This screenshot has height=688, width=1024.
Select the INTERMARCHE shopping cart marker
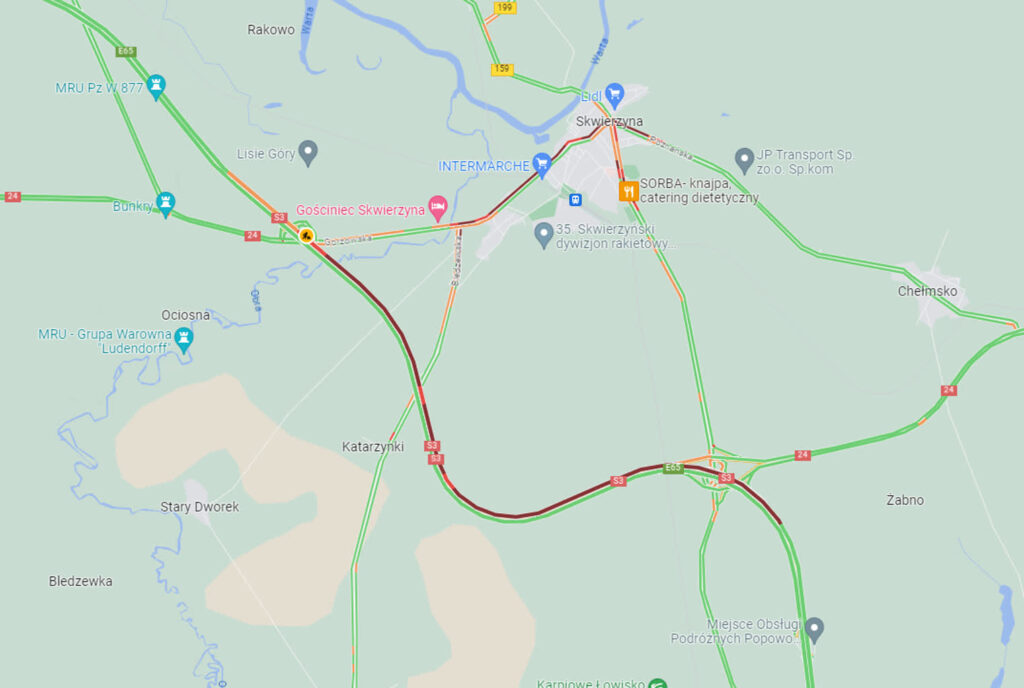pos(541,164)
